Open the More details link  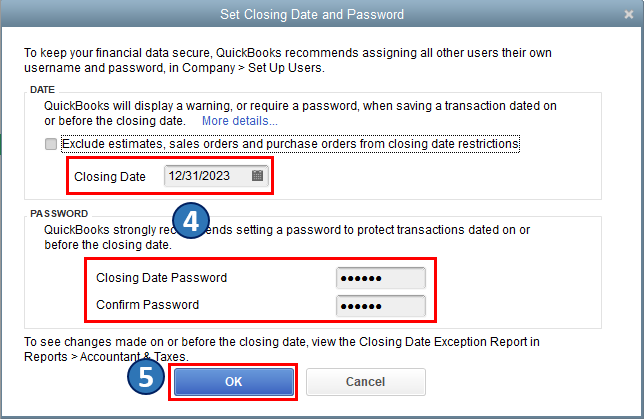(240, 121)
